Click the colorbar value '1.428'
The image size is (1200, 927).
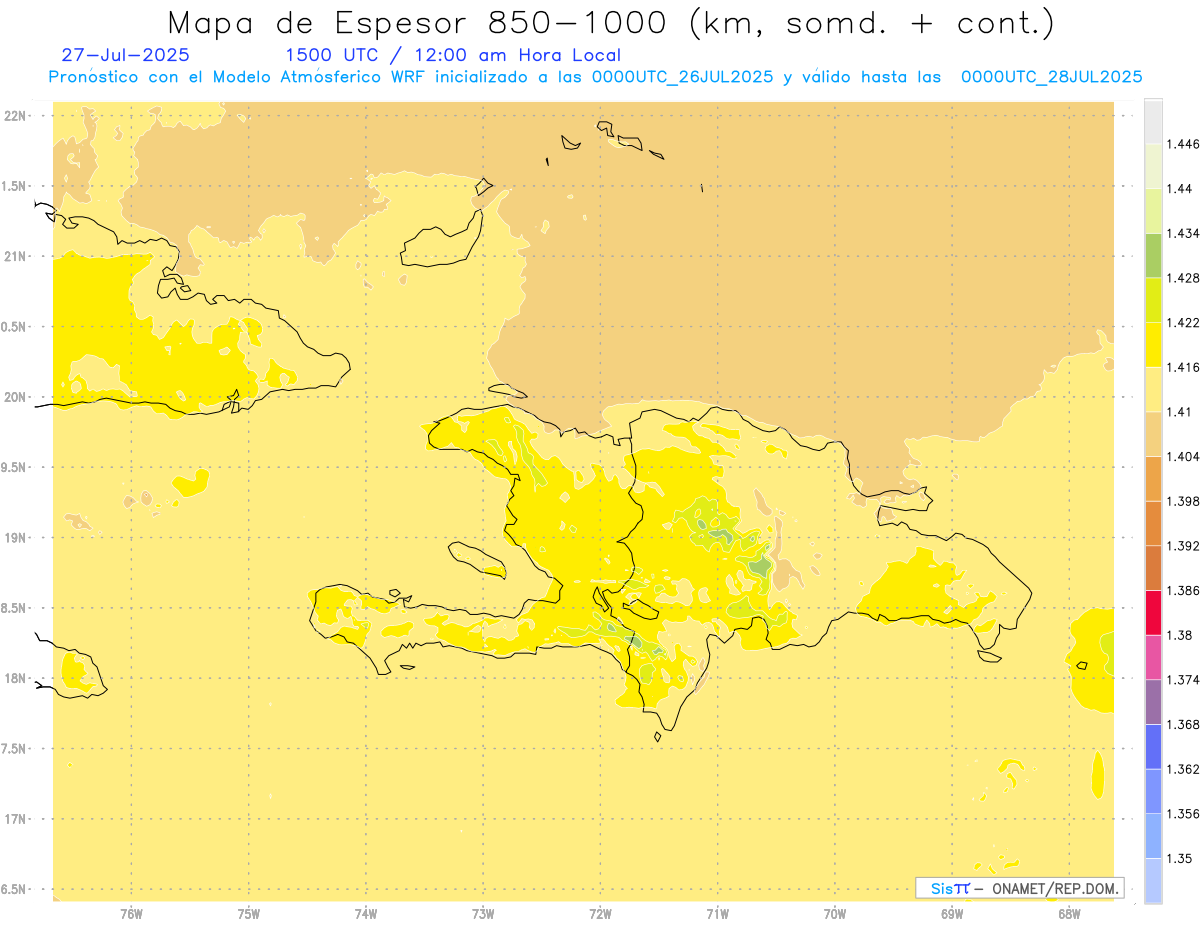(x=1185, y=278)
